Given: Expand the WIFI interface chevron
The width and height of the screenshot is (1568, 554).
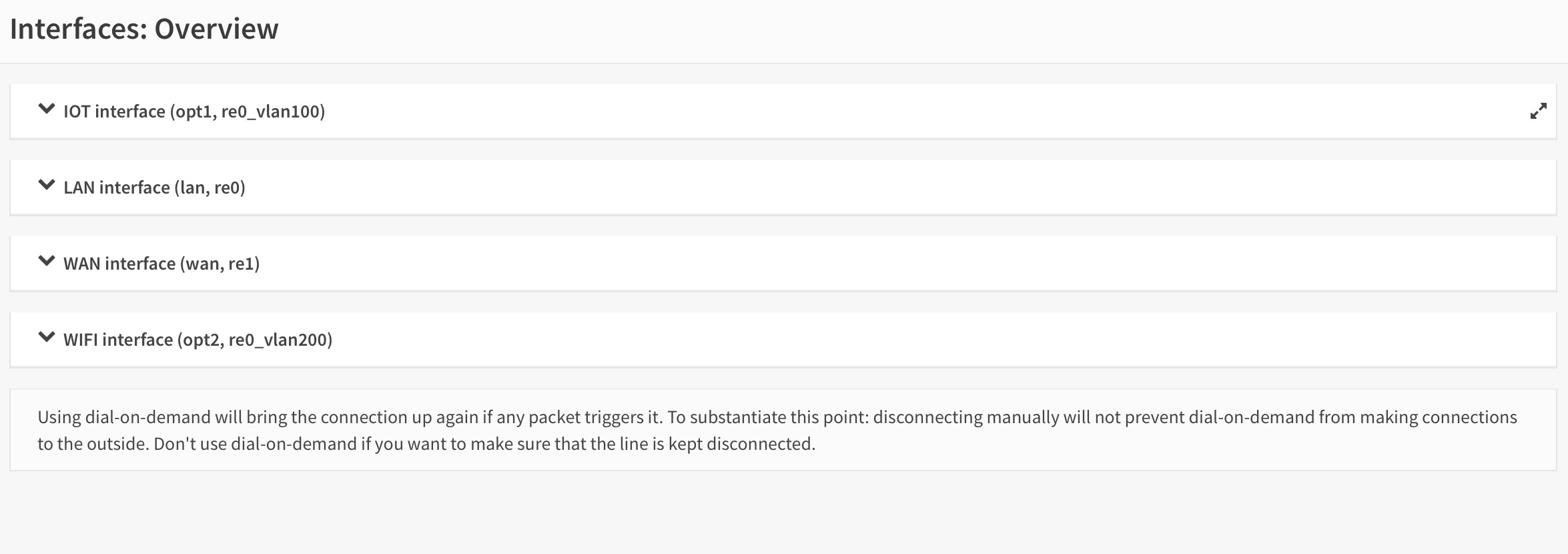Looking at the screenshot, I should [47, 337].
